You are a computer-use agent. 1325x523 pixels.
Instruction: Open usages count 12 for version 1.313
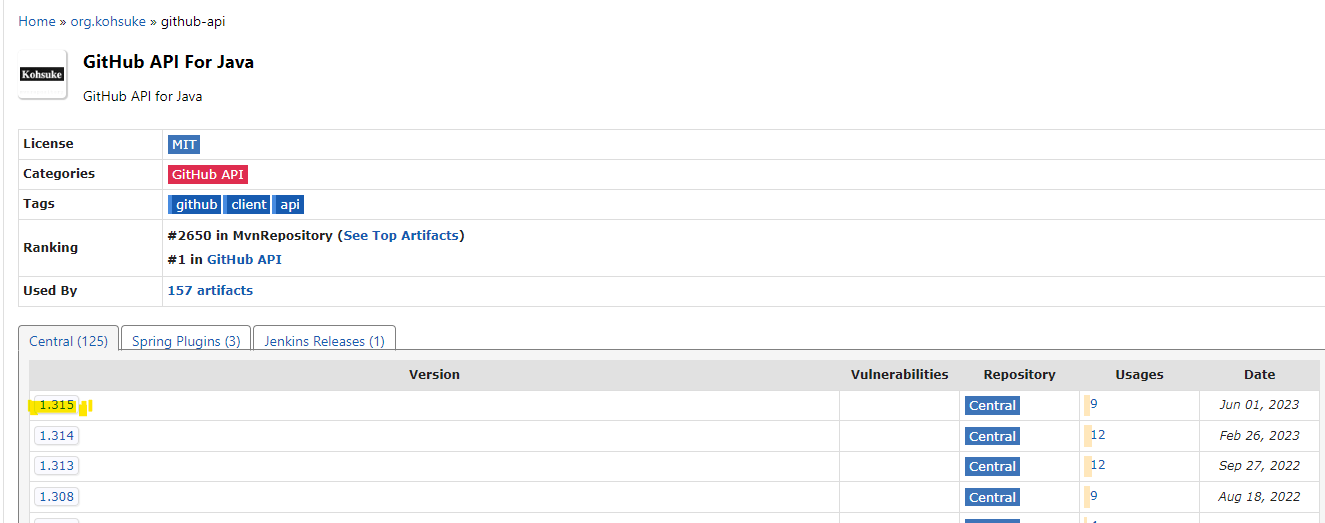coord(1097,464)
